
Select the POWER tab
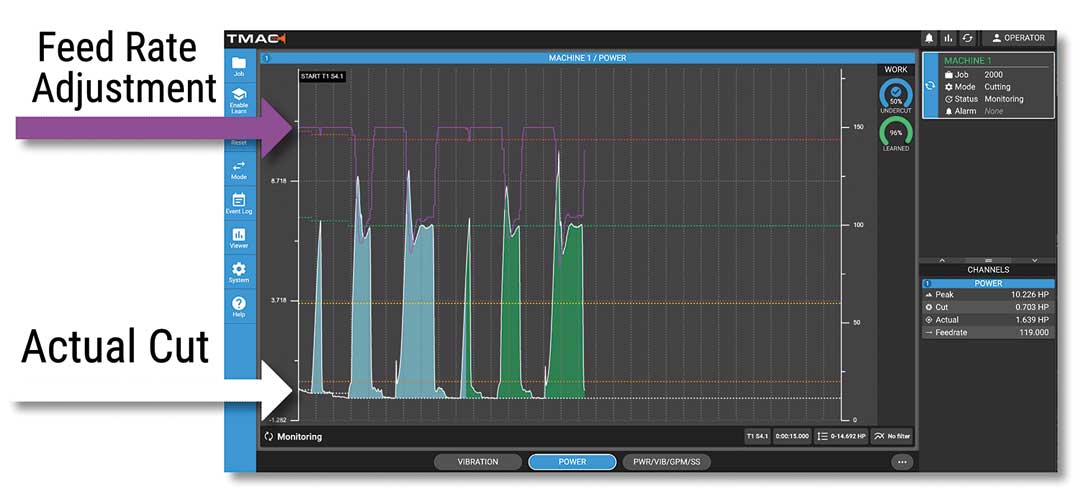[x=571, y=462]
